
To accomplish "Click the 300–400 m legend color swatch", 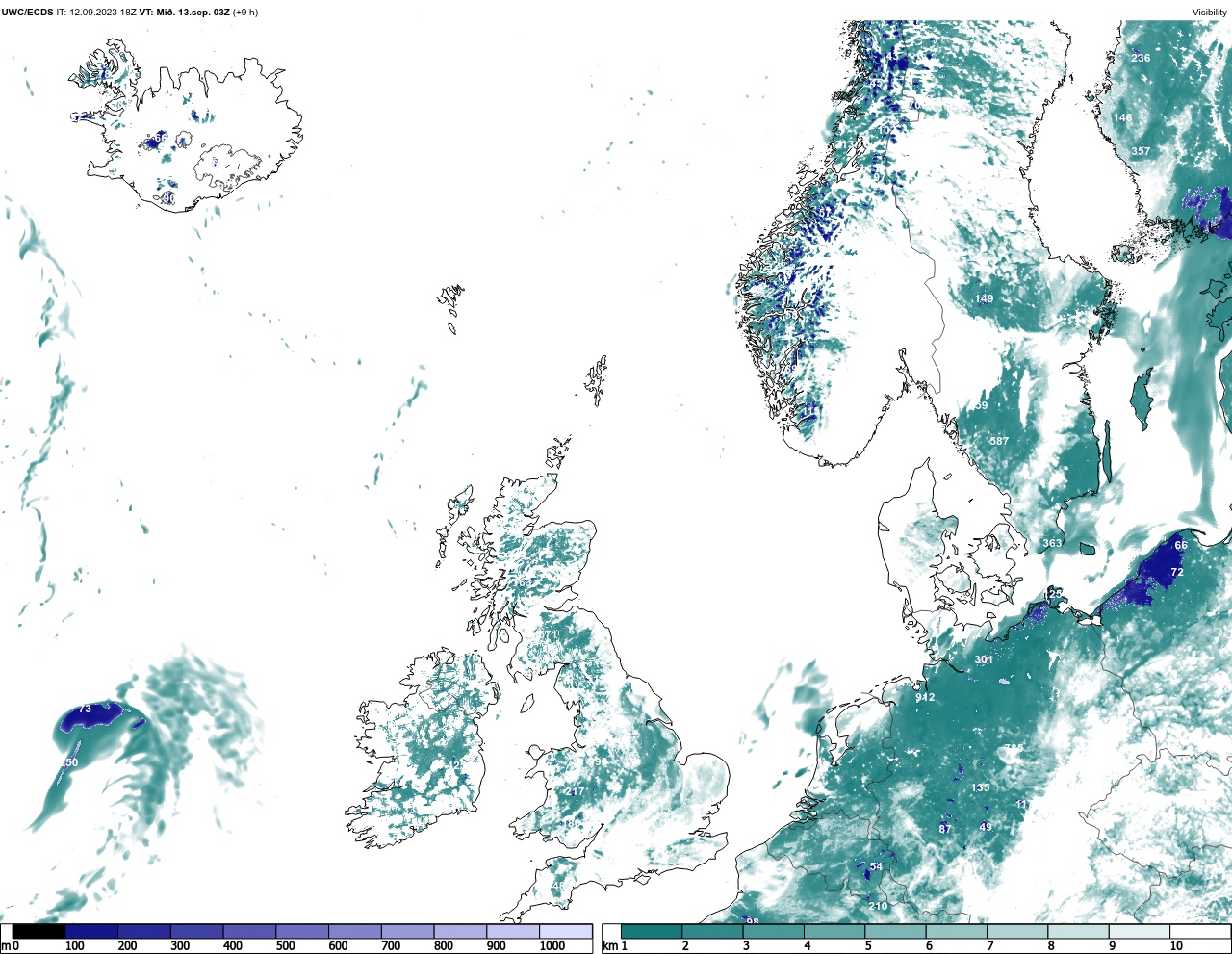I will (197, 932).
